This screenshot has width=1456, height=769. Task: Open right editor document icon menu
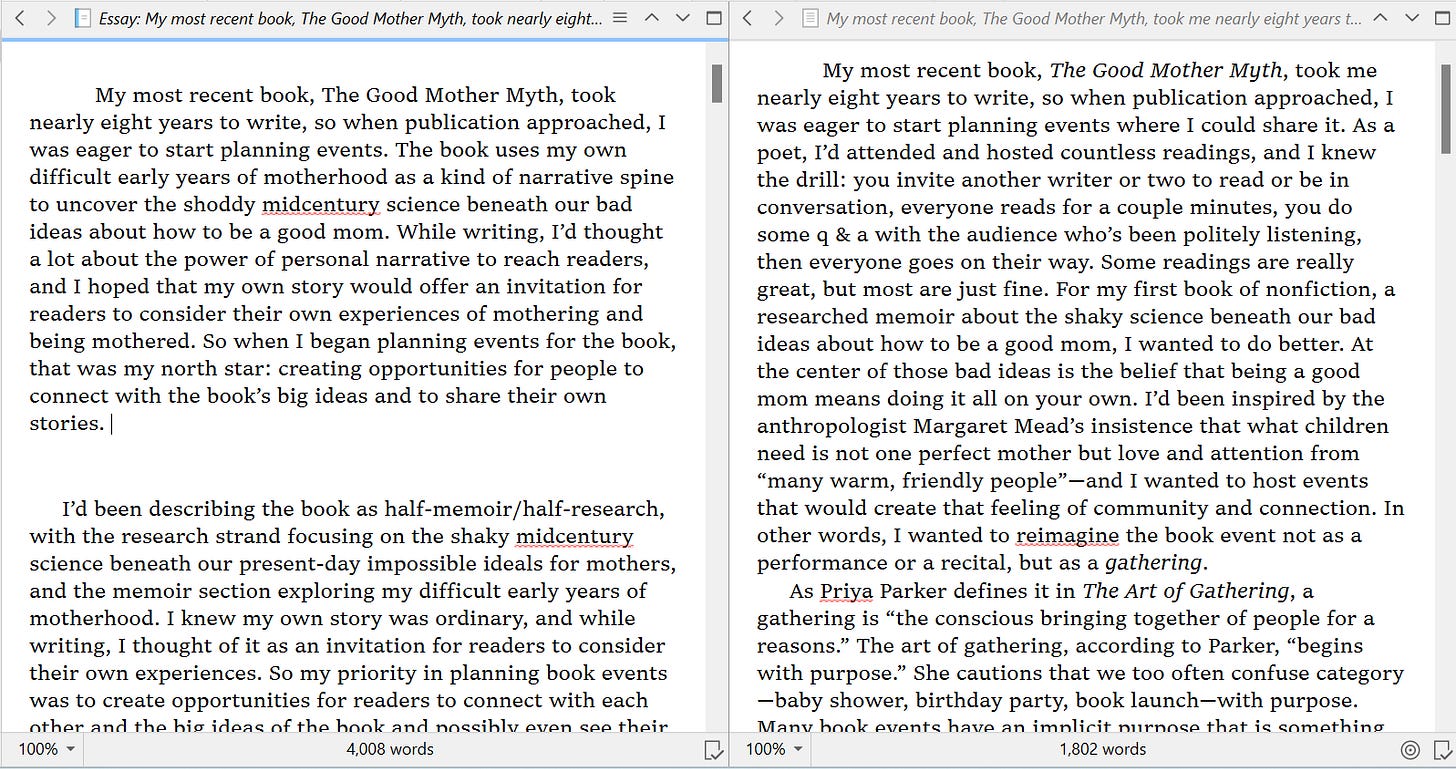810,18
